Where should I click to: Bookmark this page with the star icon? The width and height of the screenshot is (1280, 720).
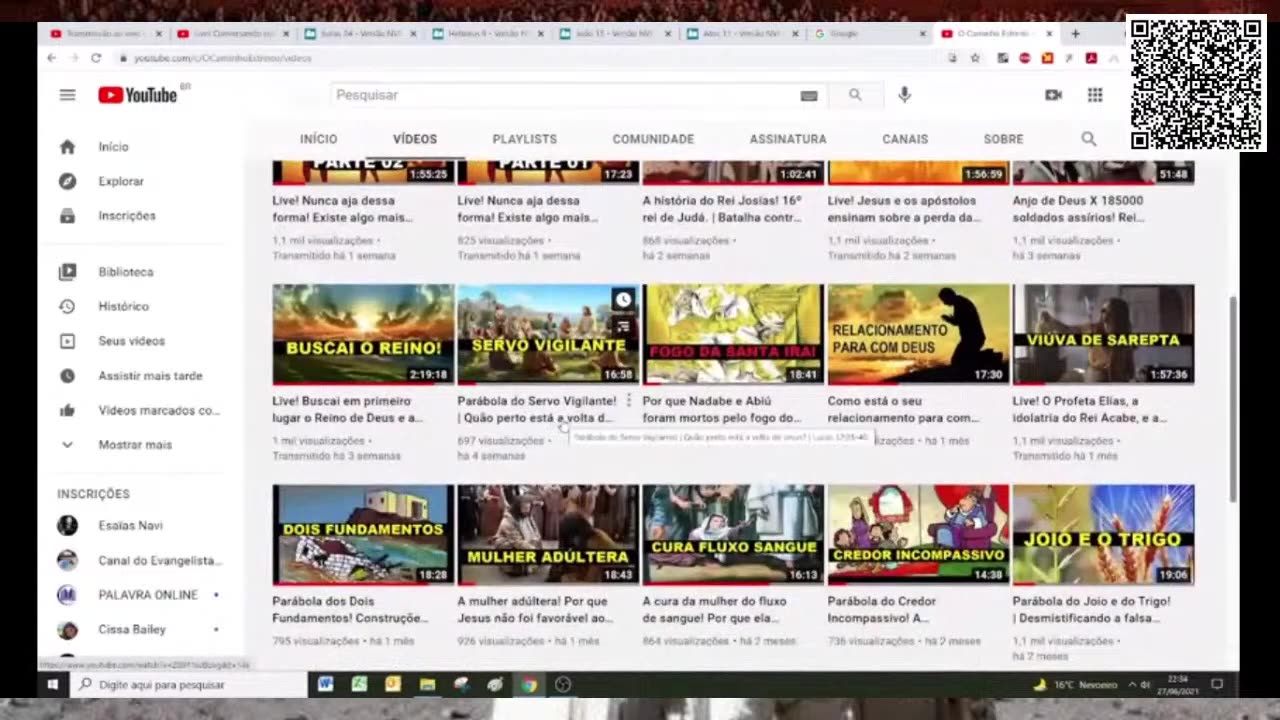click(975, 58)
